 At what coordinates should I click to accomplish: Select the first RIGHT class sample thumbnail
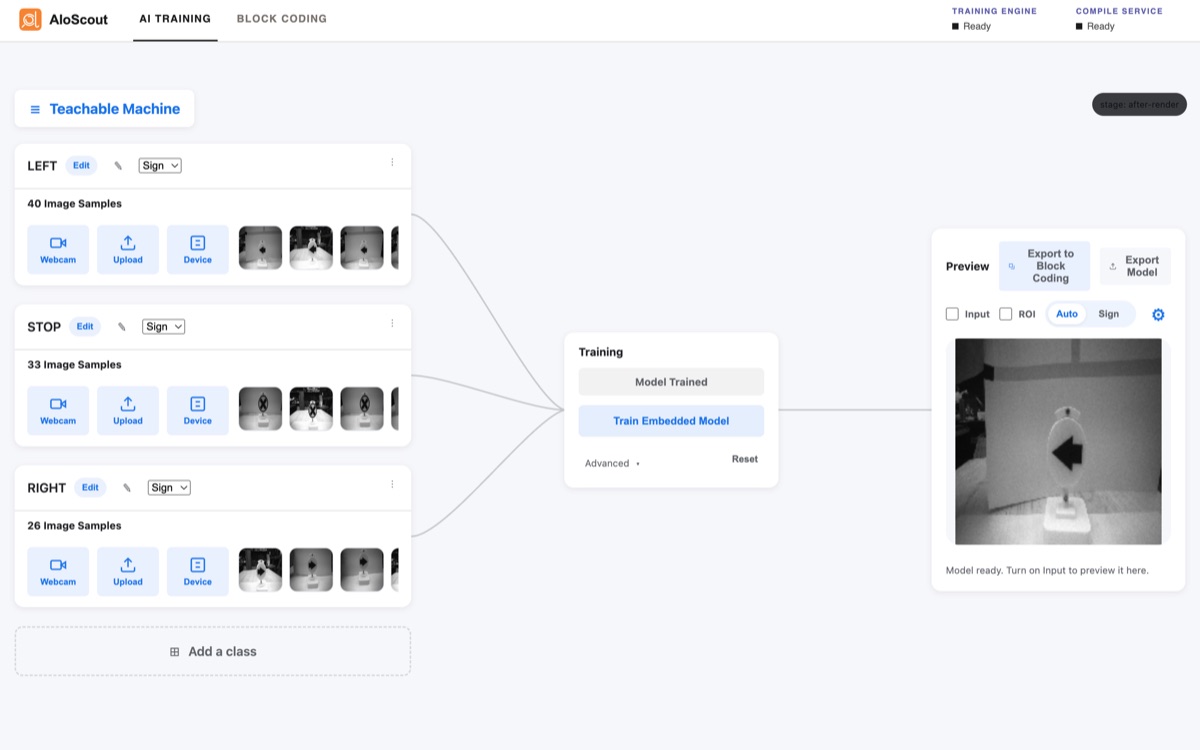click(x=260, y=570)
